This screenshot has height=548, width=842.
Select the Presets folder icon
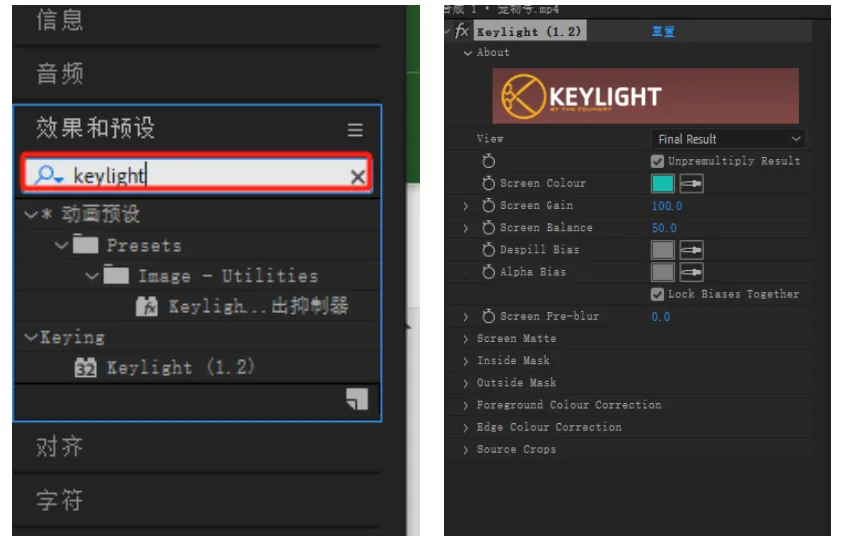(85, 244)
